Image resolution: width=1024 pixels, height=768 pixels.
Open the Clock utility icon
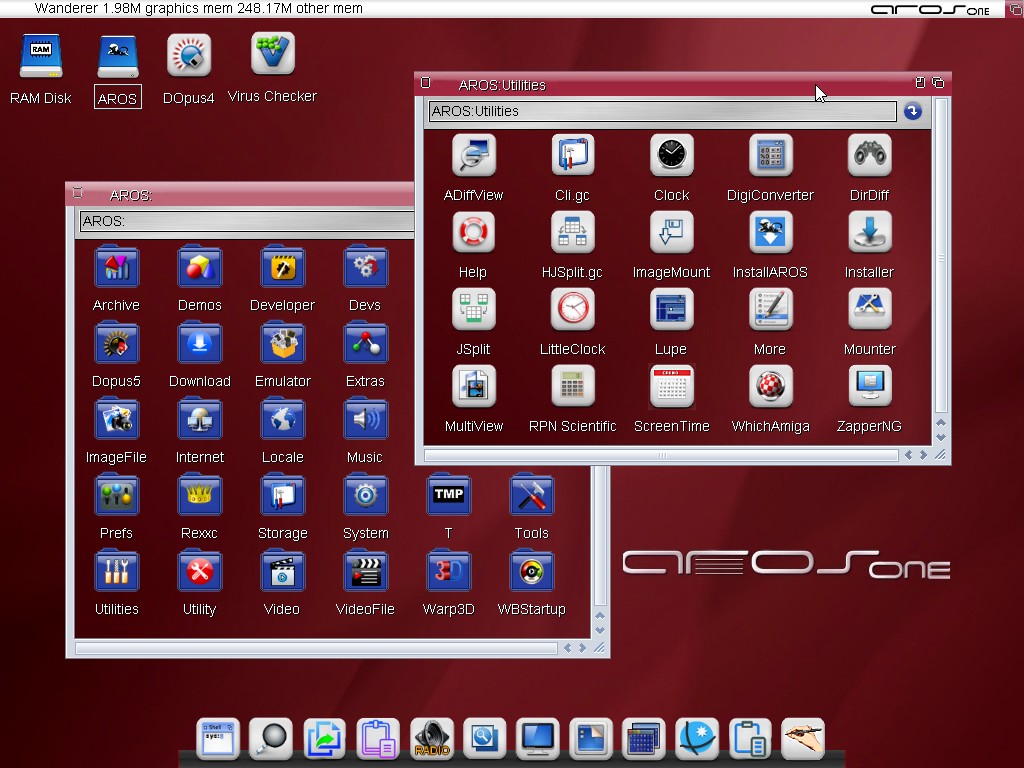671,156
